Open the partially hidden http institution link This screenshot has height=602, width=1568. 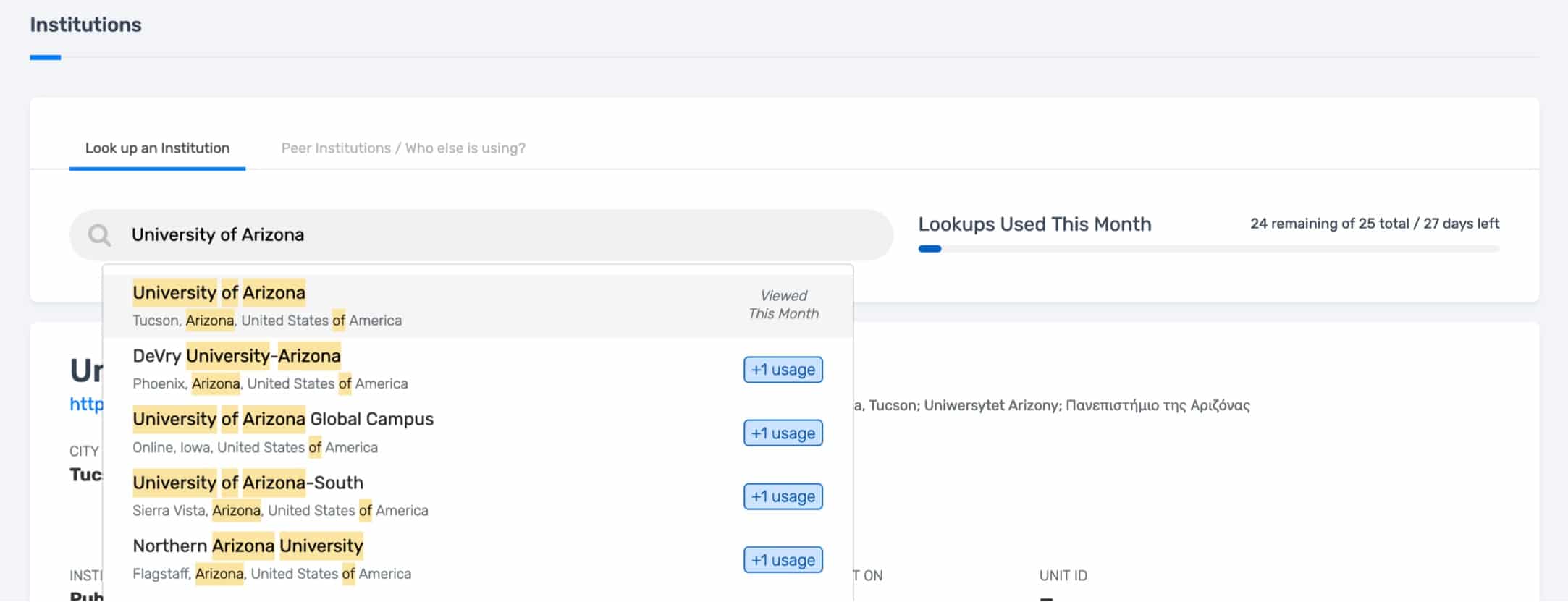coord(86,404)
